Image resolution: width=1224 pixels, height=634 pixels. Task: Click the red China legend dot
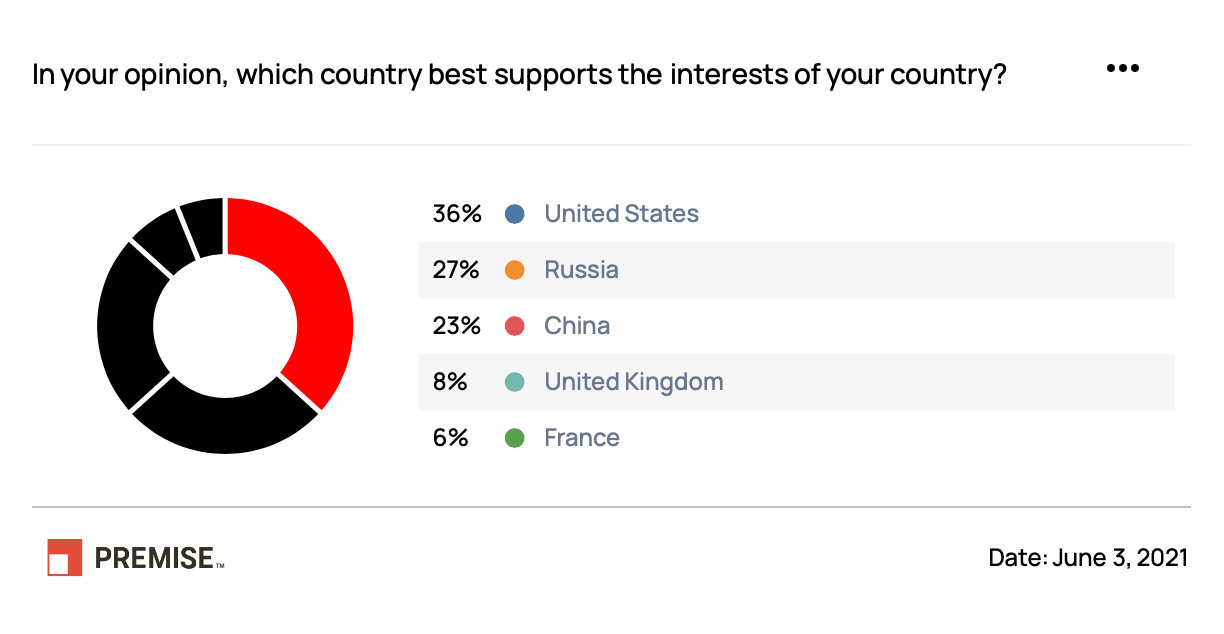coord(515,326)
